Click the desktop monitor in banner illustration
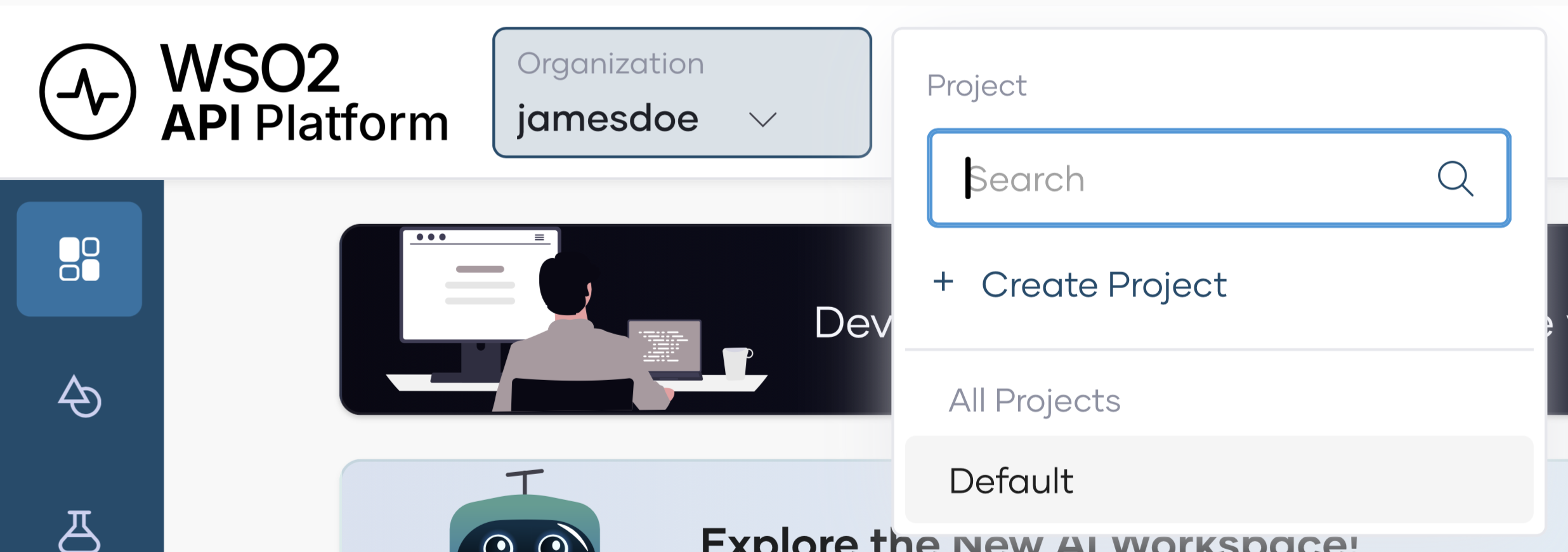 click(473, 286)
